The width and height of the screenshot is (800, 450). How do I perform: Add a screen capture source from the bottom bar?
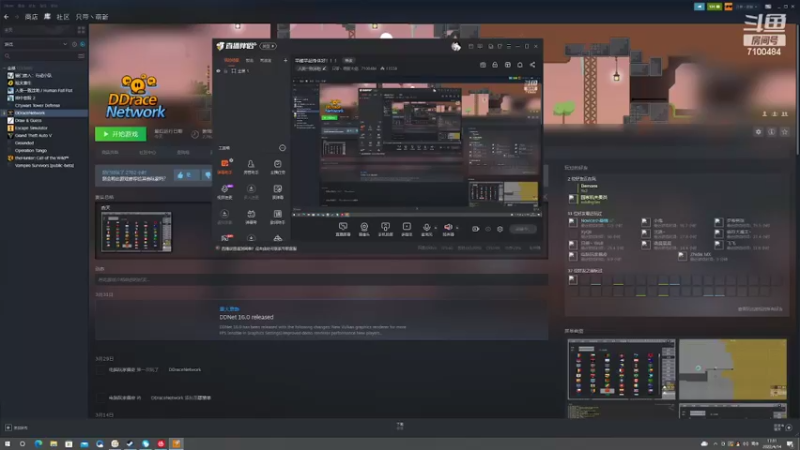click(343, 229)
